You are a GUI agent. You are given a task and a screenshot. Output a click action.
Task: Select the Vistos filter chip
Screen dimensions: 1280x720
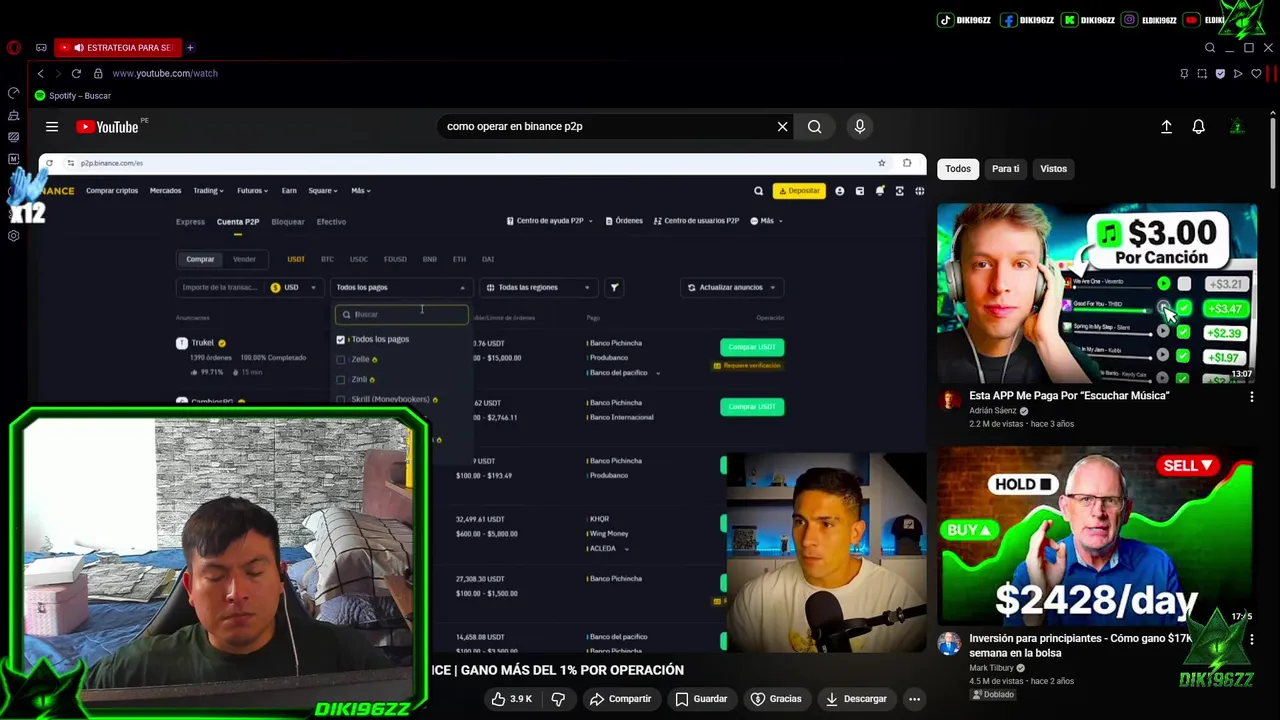[1053, 168]
